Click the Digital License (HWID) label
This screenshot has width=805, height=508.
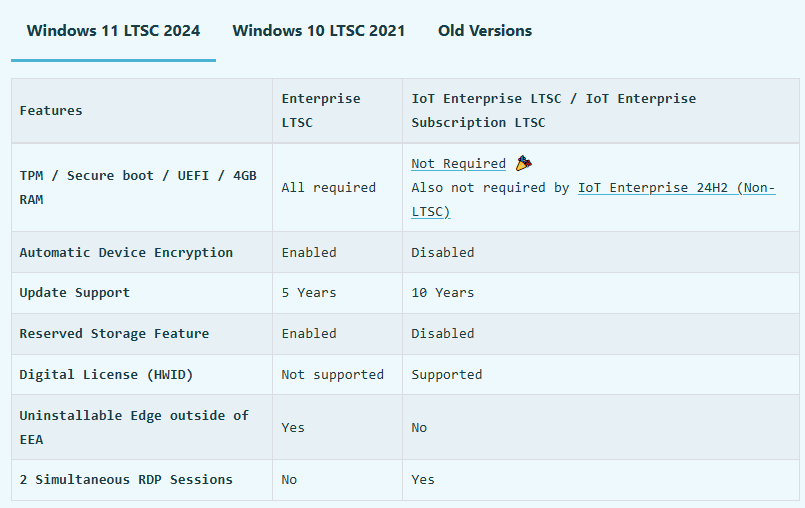pyautogui.click(x=106, y=374)
